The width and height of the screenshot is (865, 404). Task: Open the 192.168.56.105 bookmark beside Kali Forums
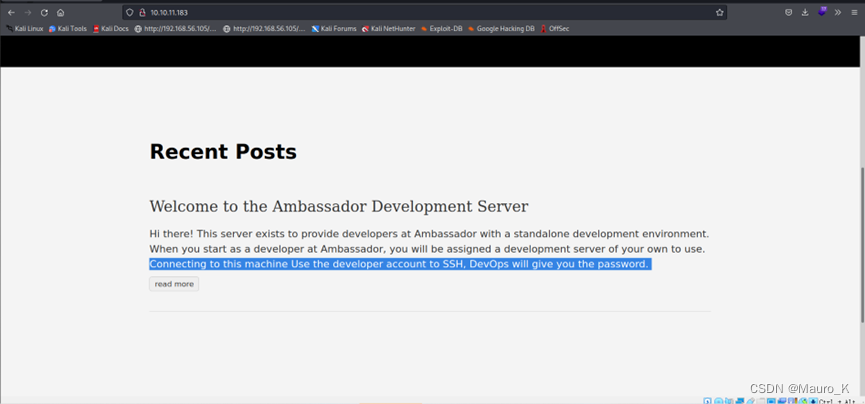[264, 29]
